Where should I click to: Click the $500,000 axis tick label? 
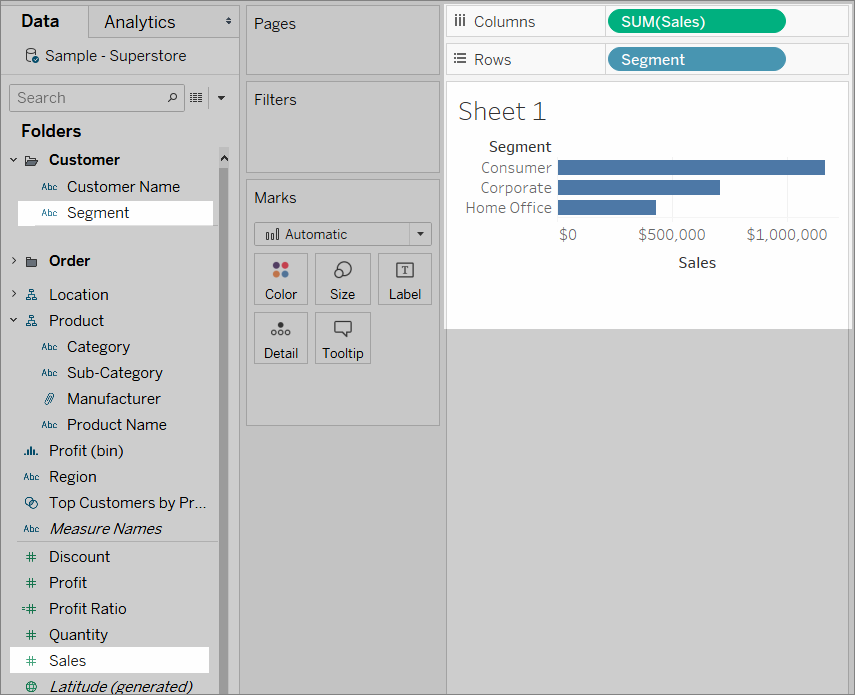(672, 235)
